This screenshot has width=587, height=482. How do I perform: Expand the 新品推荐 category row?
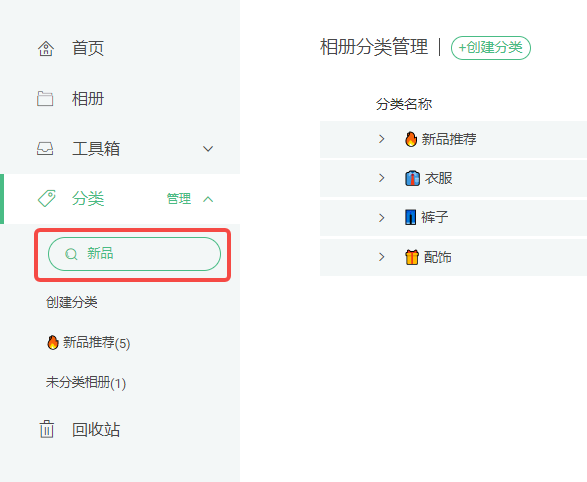click(x=381, y=139)
